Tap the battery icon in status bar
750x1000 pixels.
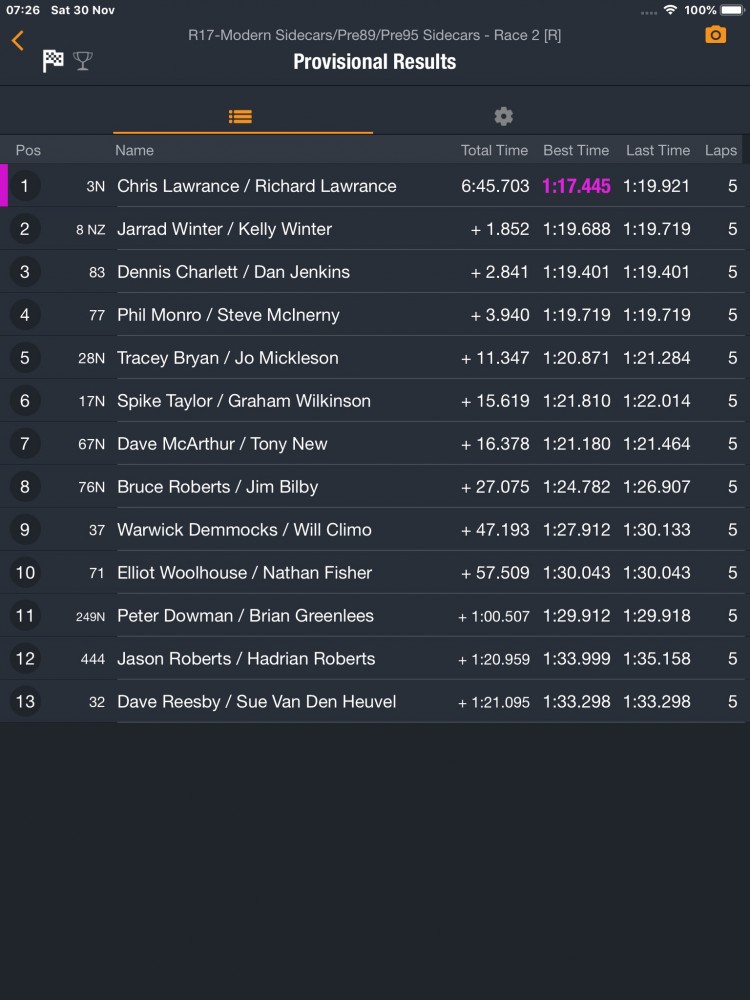[733, 10]
